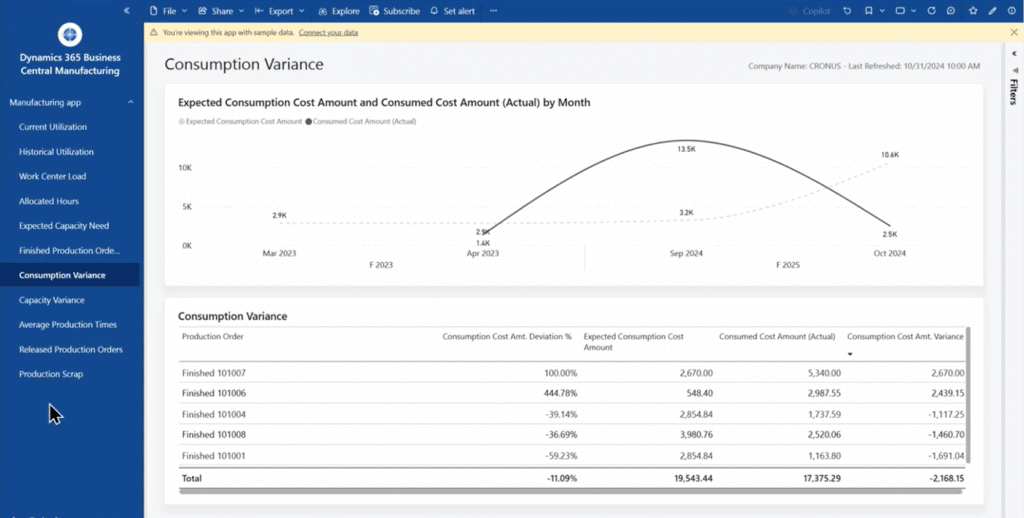The height and width of the screenshot is (518, 1024).
Task: Click the edit pencil icon
Action: [992, 11]
